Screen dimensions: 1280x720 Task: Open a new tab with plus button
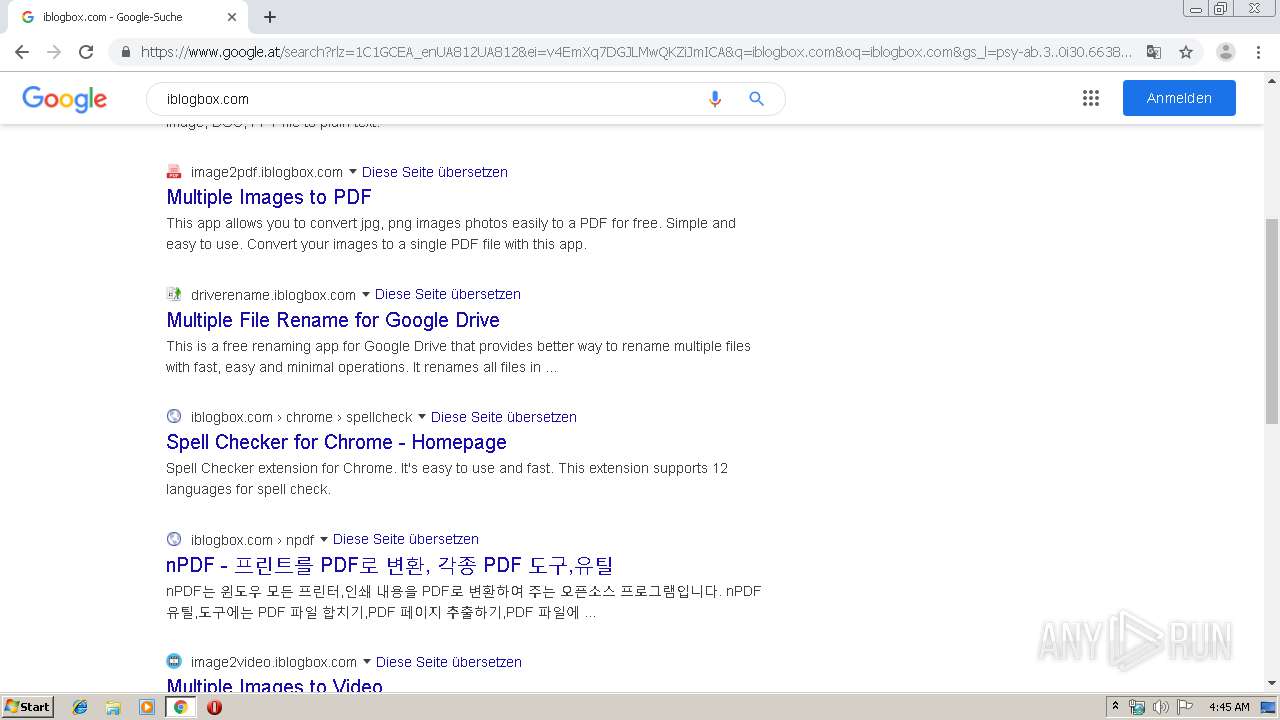270,17
